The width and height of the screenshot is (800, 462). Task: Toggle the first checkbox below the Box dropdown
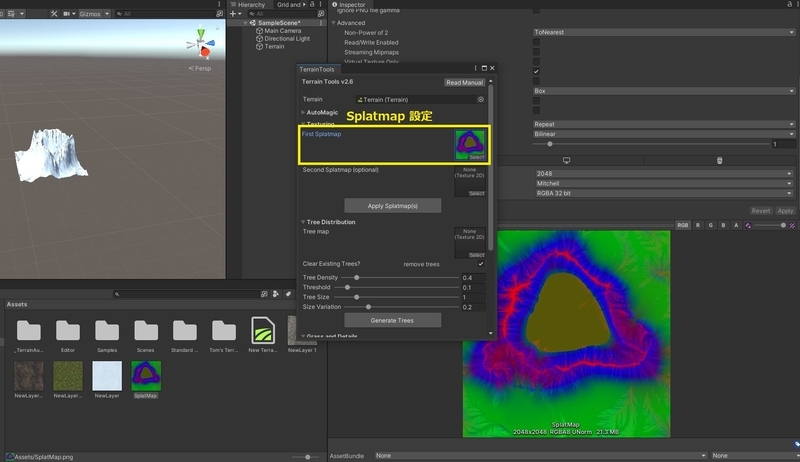point(536,101)
